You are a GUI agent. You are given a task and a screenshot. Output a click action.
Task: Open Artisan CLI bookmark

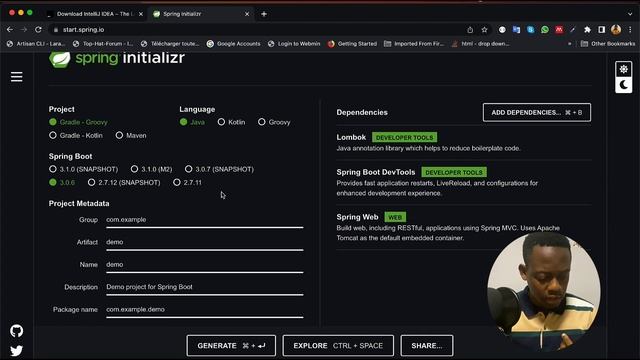(x=36, y=44)
